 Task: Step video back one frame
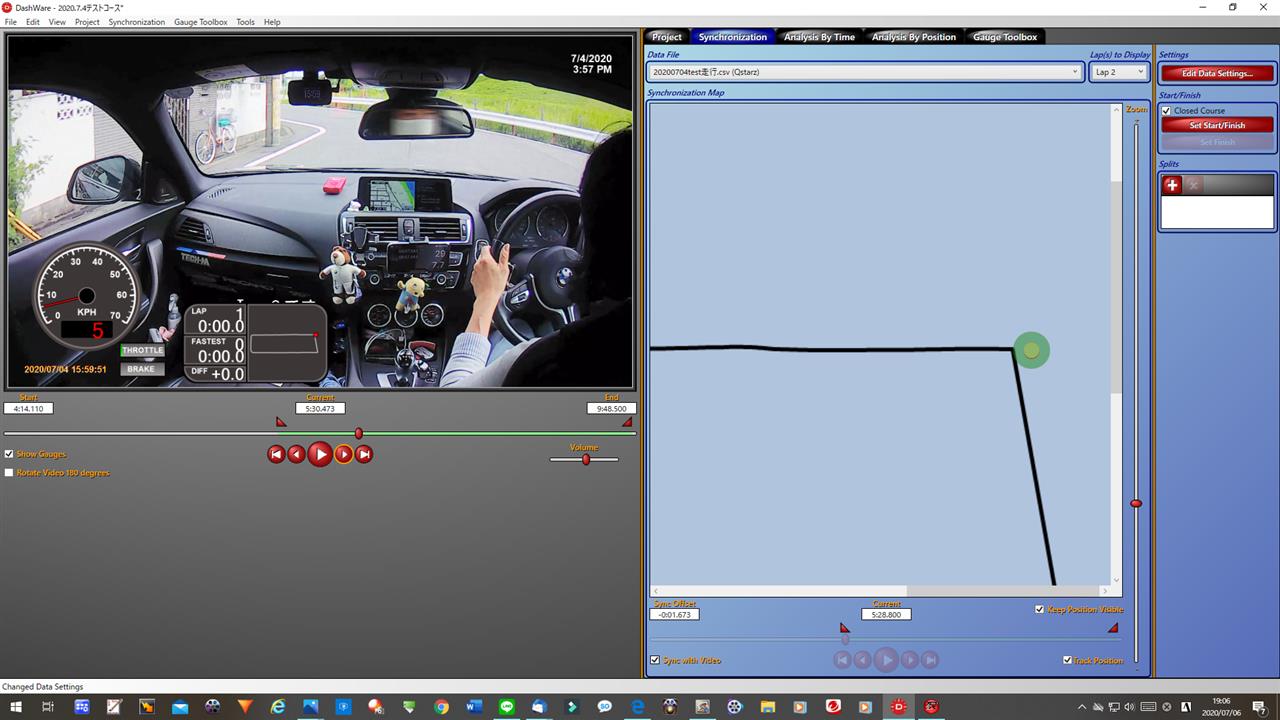(x=297, y=454)
